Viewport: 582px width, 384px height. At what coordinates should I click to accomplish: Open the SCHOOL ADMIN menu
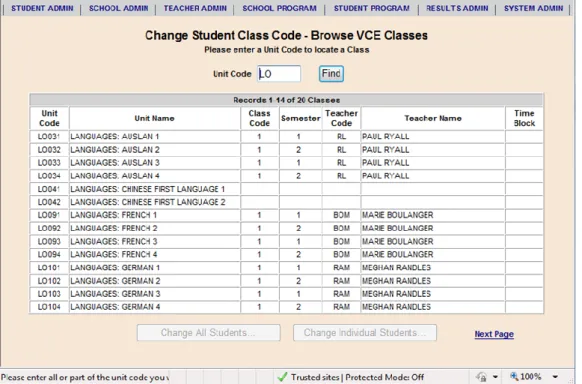point(118,8)
